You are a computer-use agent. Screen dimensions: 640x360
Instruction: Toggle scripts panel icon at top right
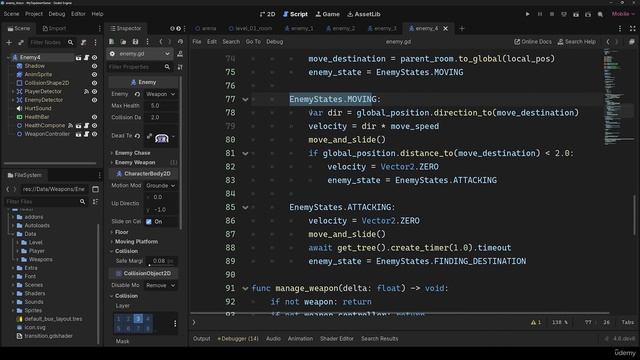(x=631, y=42)
